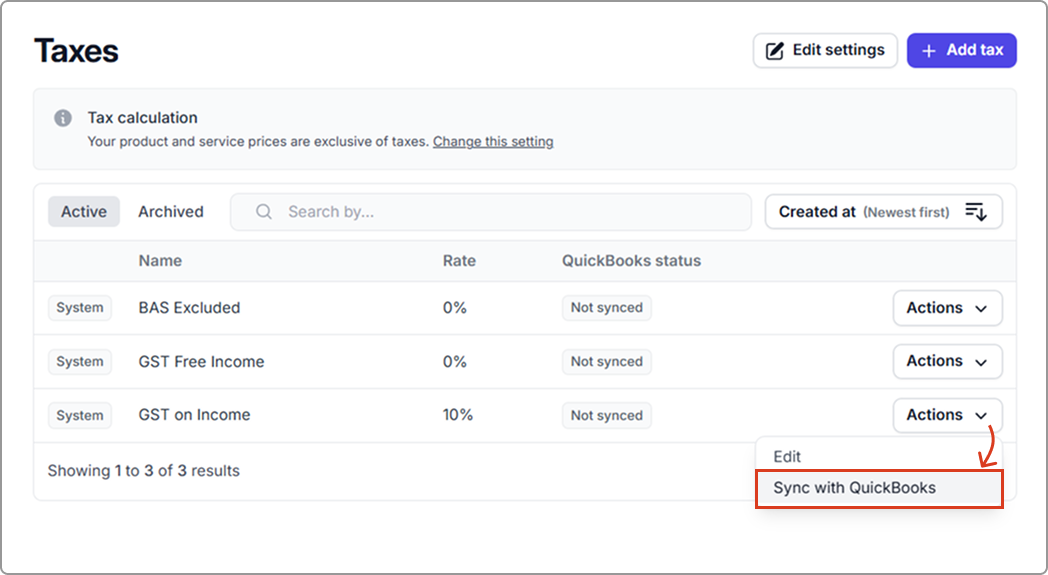Screen dimensions: 1048x575
Task: Open the Created at sort dropdown
Action: pyautogui.click(x=882, y=212)
